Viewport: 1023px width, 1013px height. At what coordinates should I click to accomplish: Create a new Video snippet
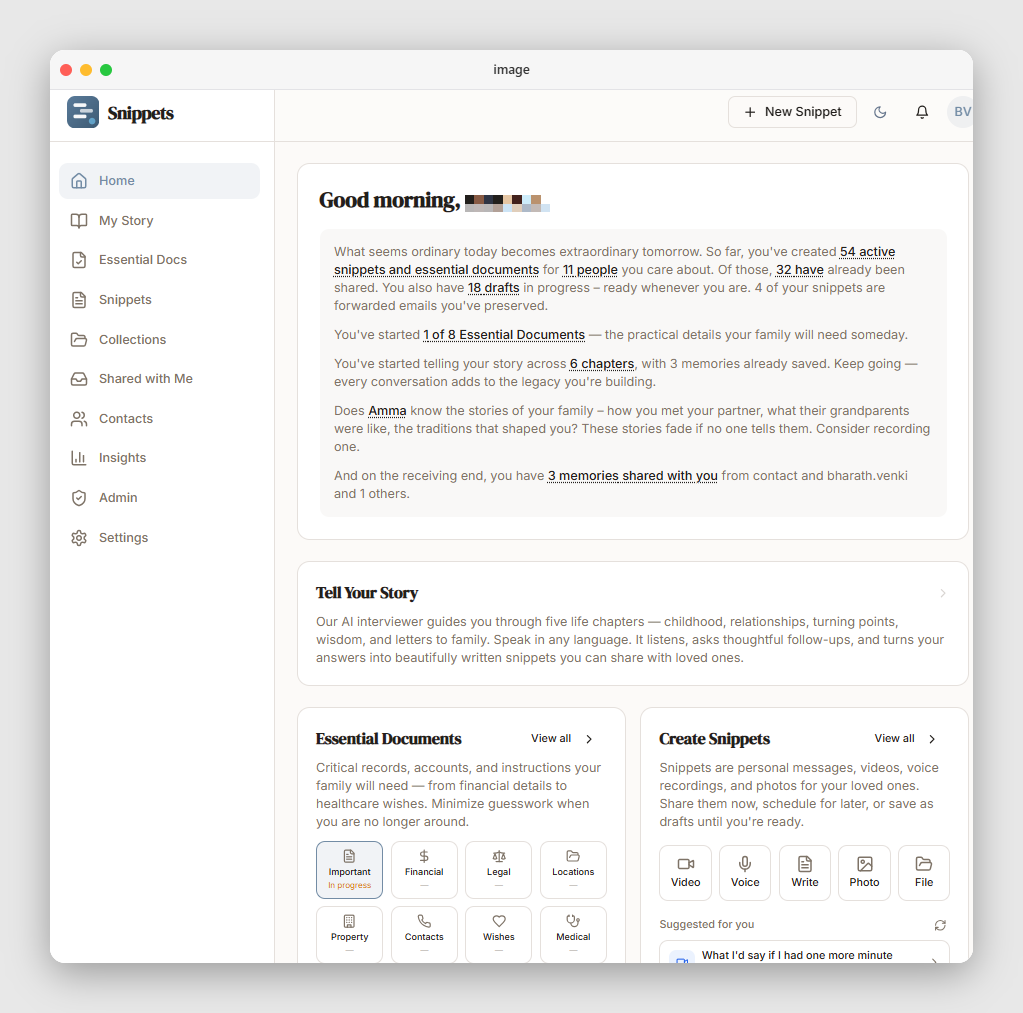pos(685,872)
